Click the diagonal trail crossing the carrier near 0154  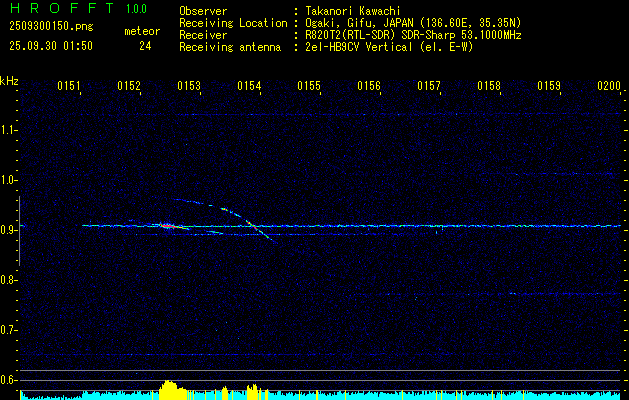(x=253, y=227)
